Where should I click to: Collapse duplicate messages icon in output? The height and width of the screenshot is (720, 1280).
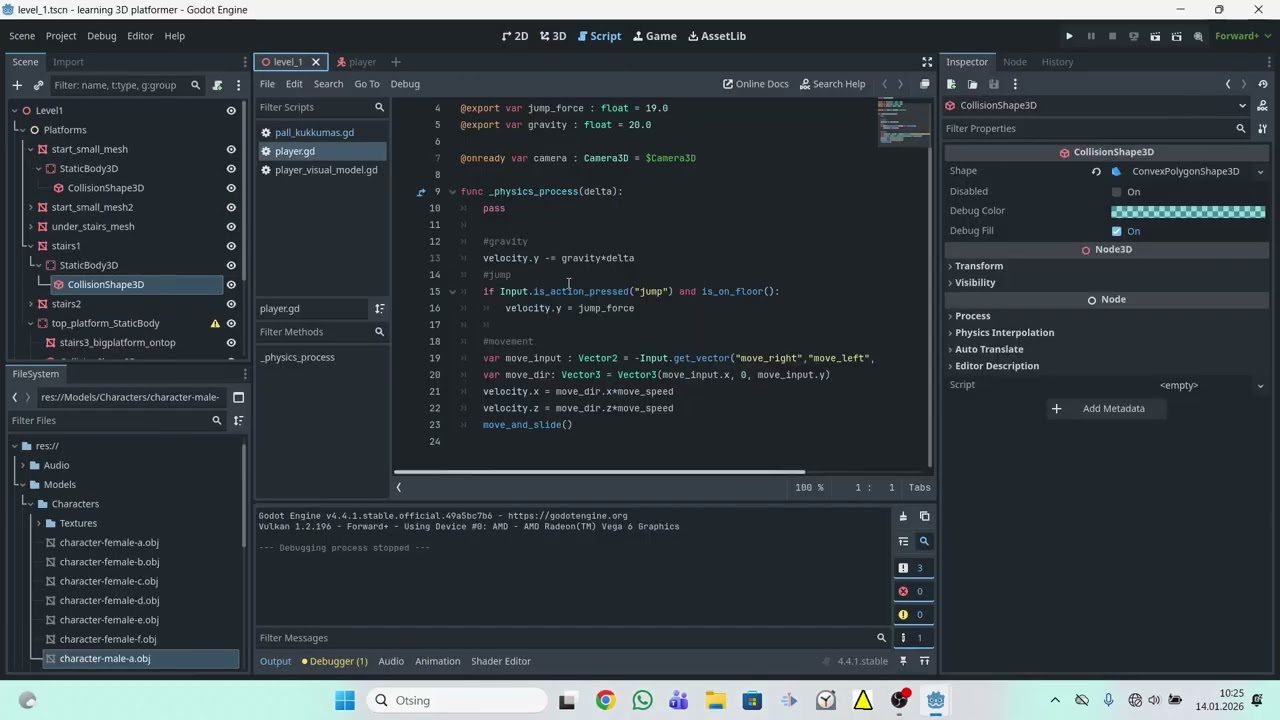coord(903,541)
